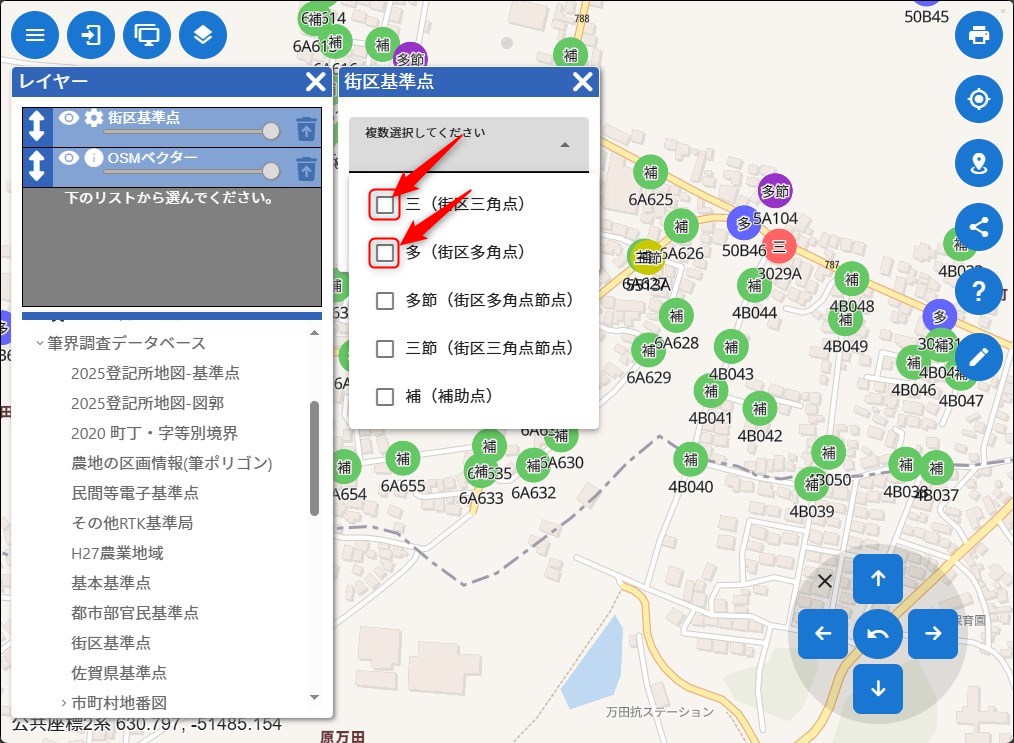The image size is (1014, 743).
Task: Enable the 補（補助点） checkbox
Action: click(x=385, y=397)
